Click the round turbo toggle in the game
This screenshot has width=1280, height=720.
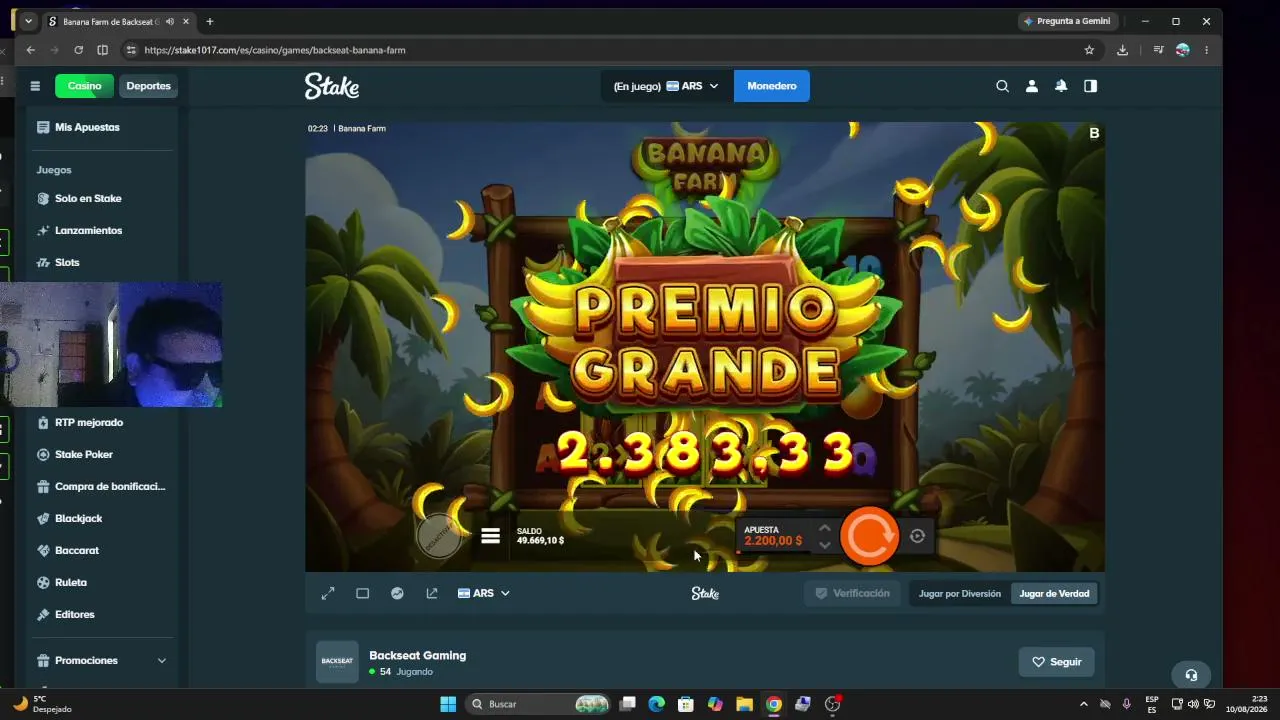click(439, 537)
